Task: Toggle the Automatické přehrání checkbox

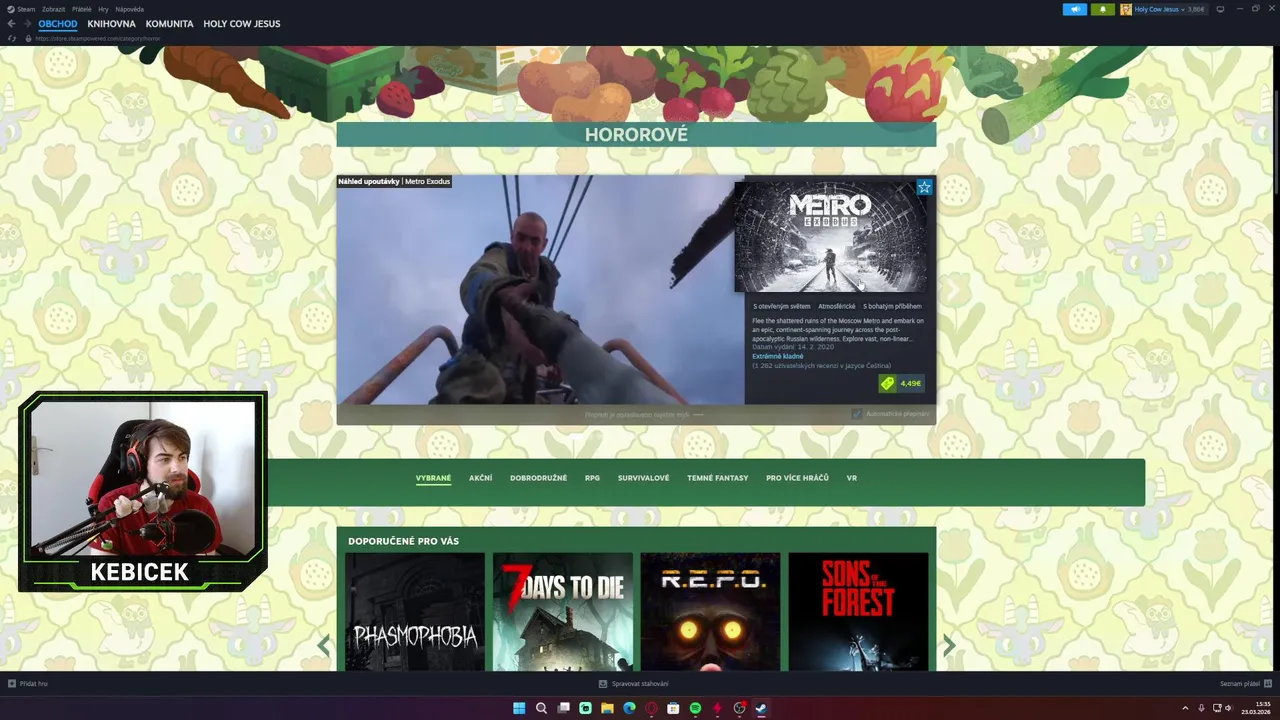Action: point(857,414)
